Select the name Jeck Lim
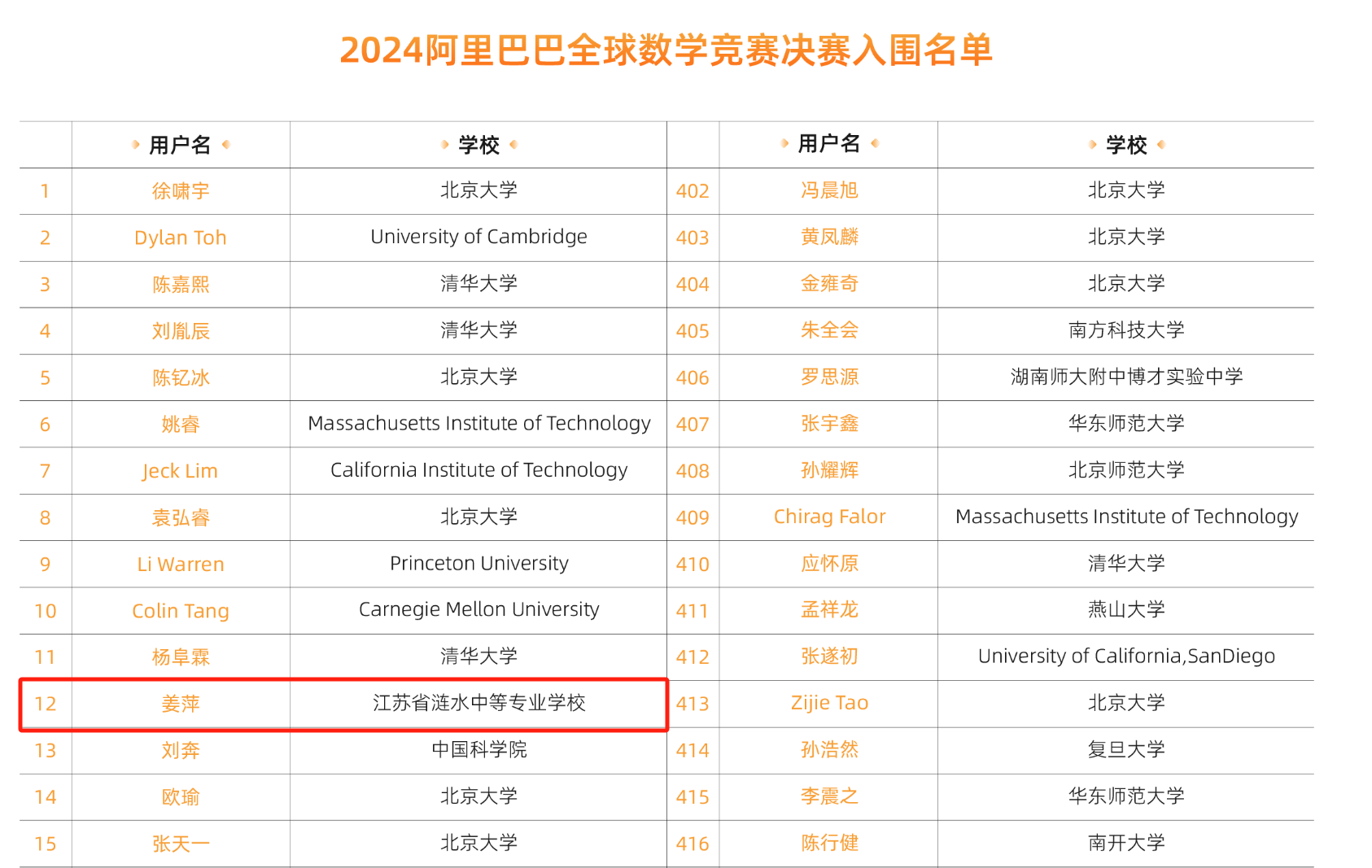The height and width of the screenshot is (868, 1372). [x=180, y=471]
